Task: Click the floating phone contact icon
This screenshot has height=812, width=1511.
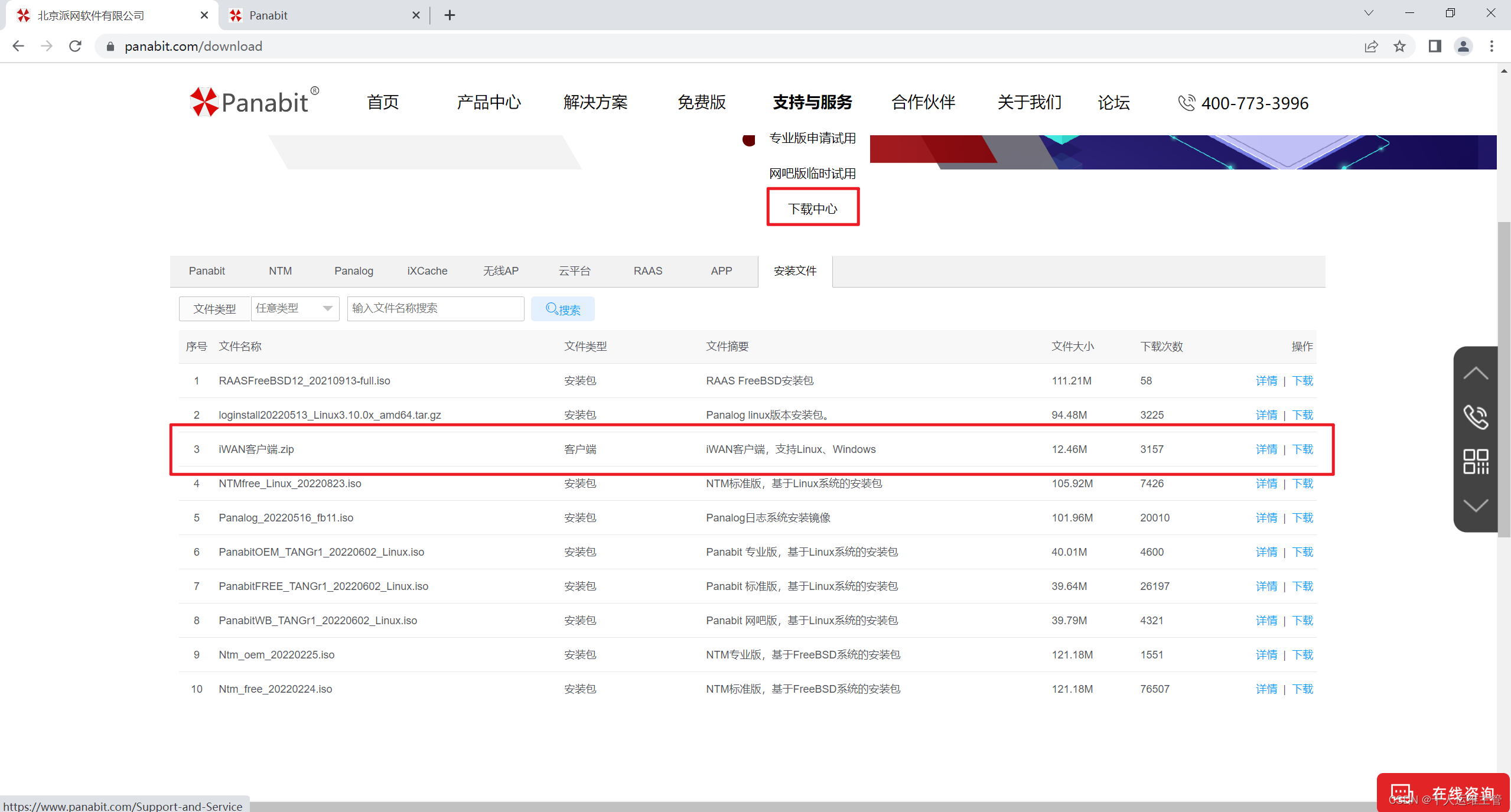Action: [1475, 417]
